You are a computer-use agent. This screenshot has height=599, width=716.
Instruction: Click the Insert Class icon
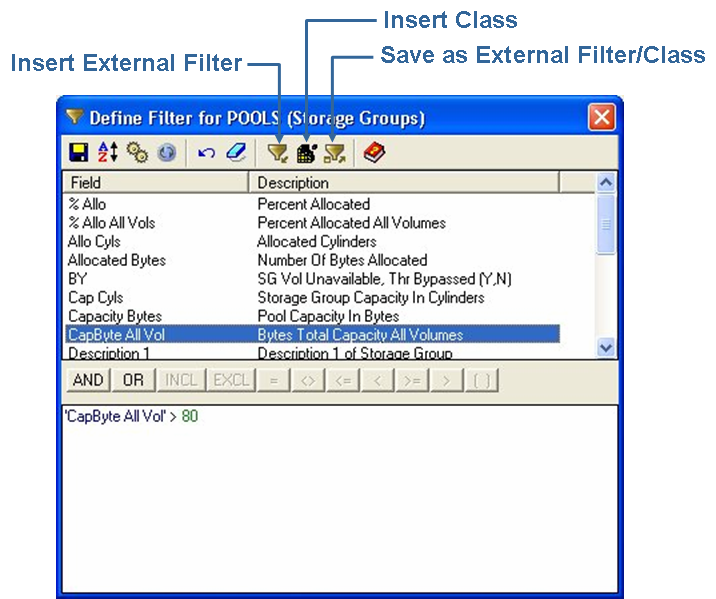coord(306,153)
